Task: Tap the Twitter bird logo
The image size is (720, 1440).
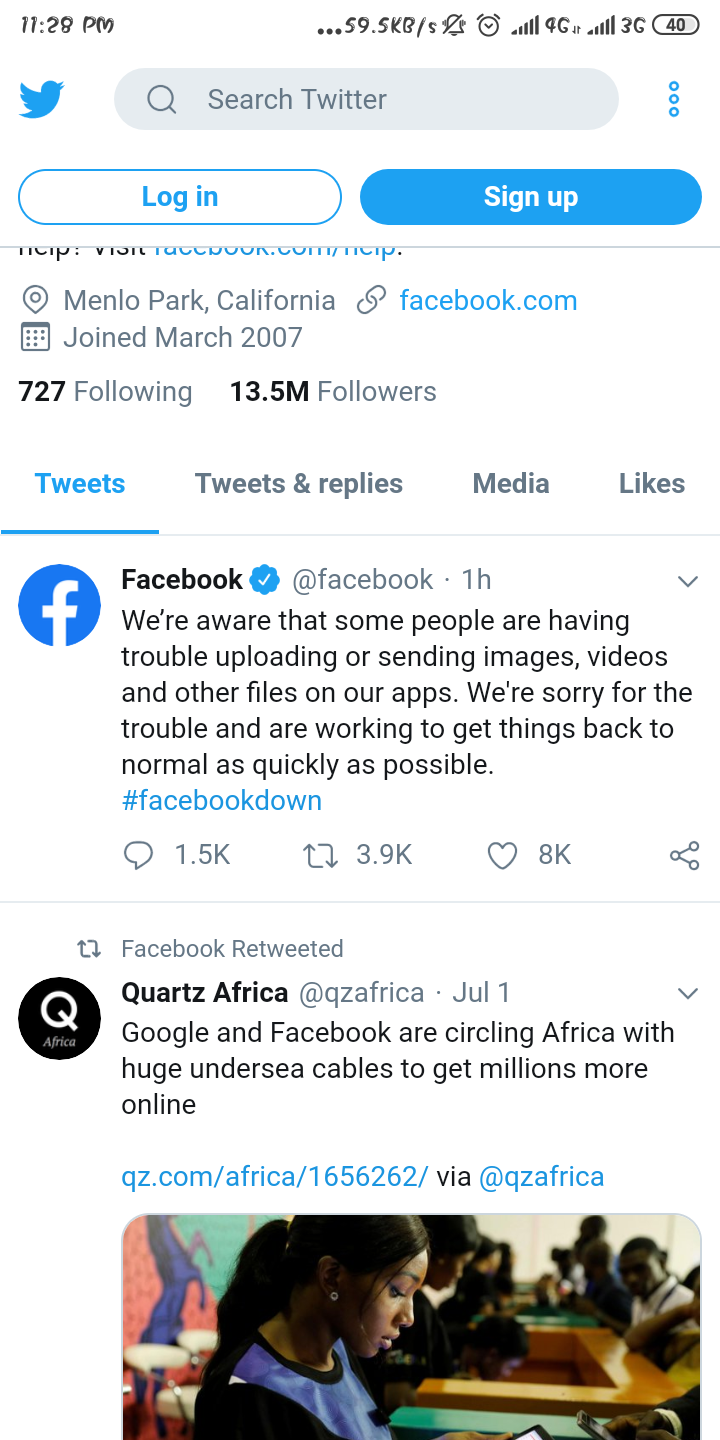Action: click(42, 99)
